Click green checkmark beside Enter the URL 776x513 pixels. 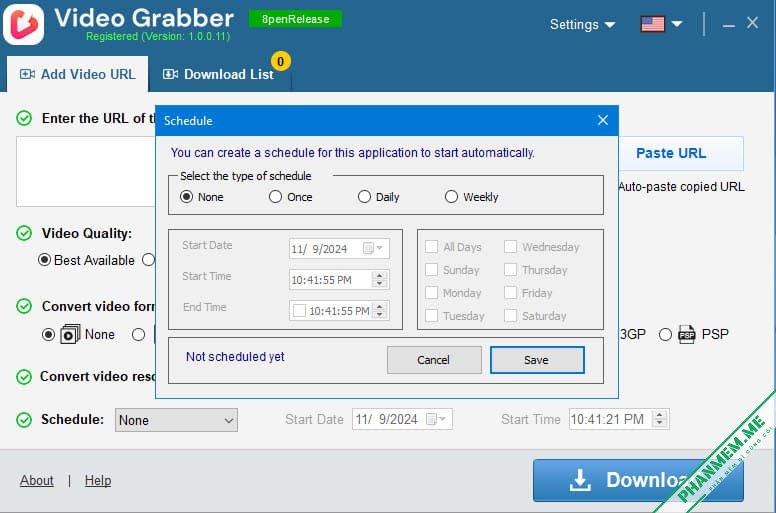[x=24, y=118]
